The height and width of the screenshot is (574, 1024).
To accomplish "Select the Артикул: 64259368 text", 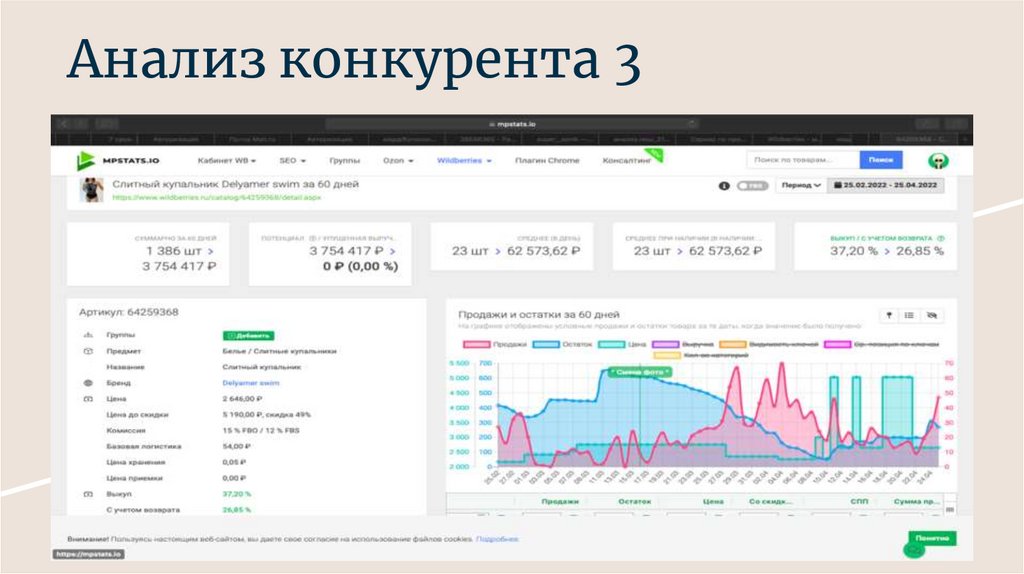I will click(x=129, y=312).
